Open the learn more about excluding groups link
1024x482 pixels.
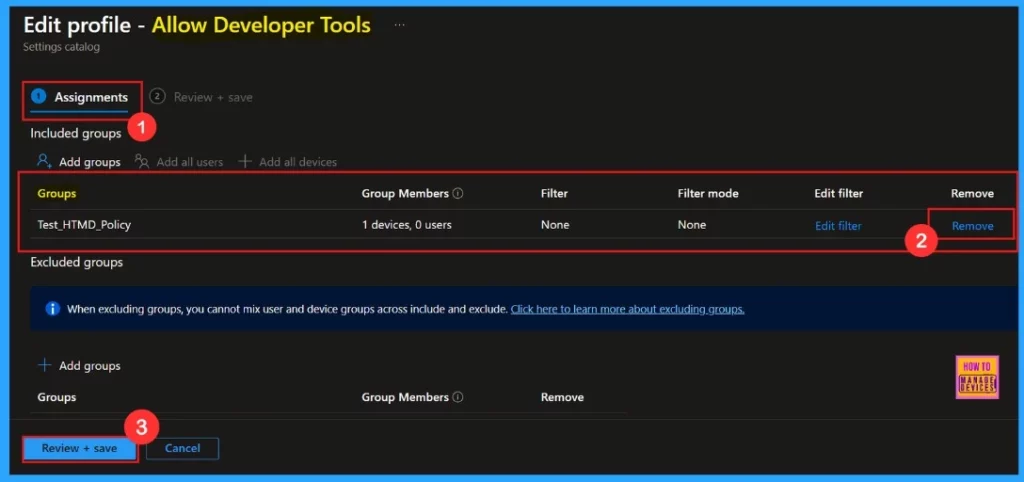[x=628, y=309]
